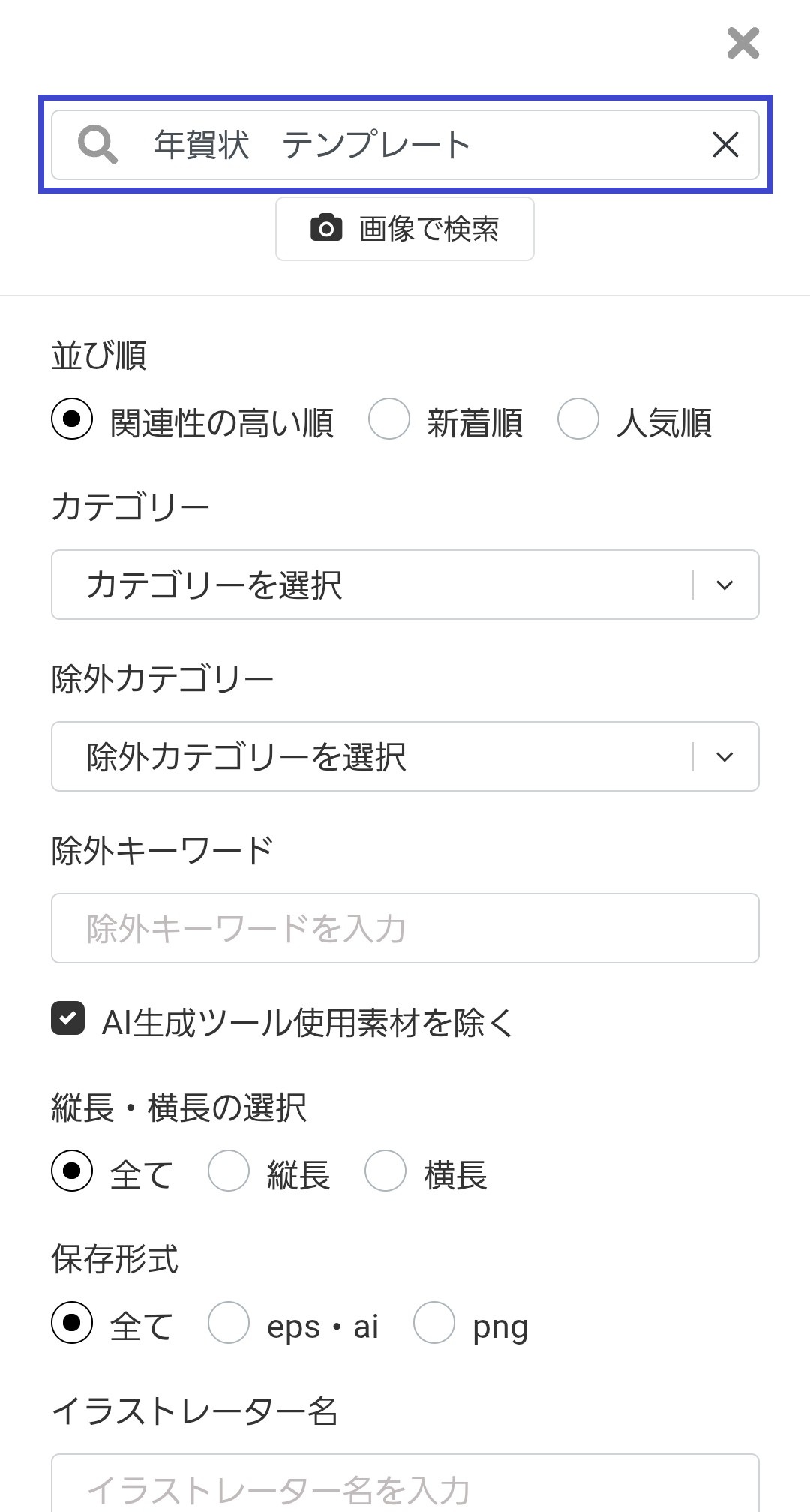The image size is (810, 1512).
Task: Click the category dropdown chevron arrow
Action: tap(724, 585)
